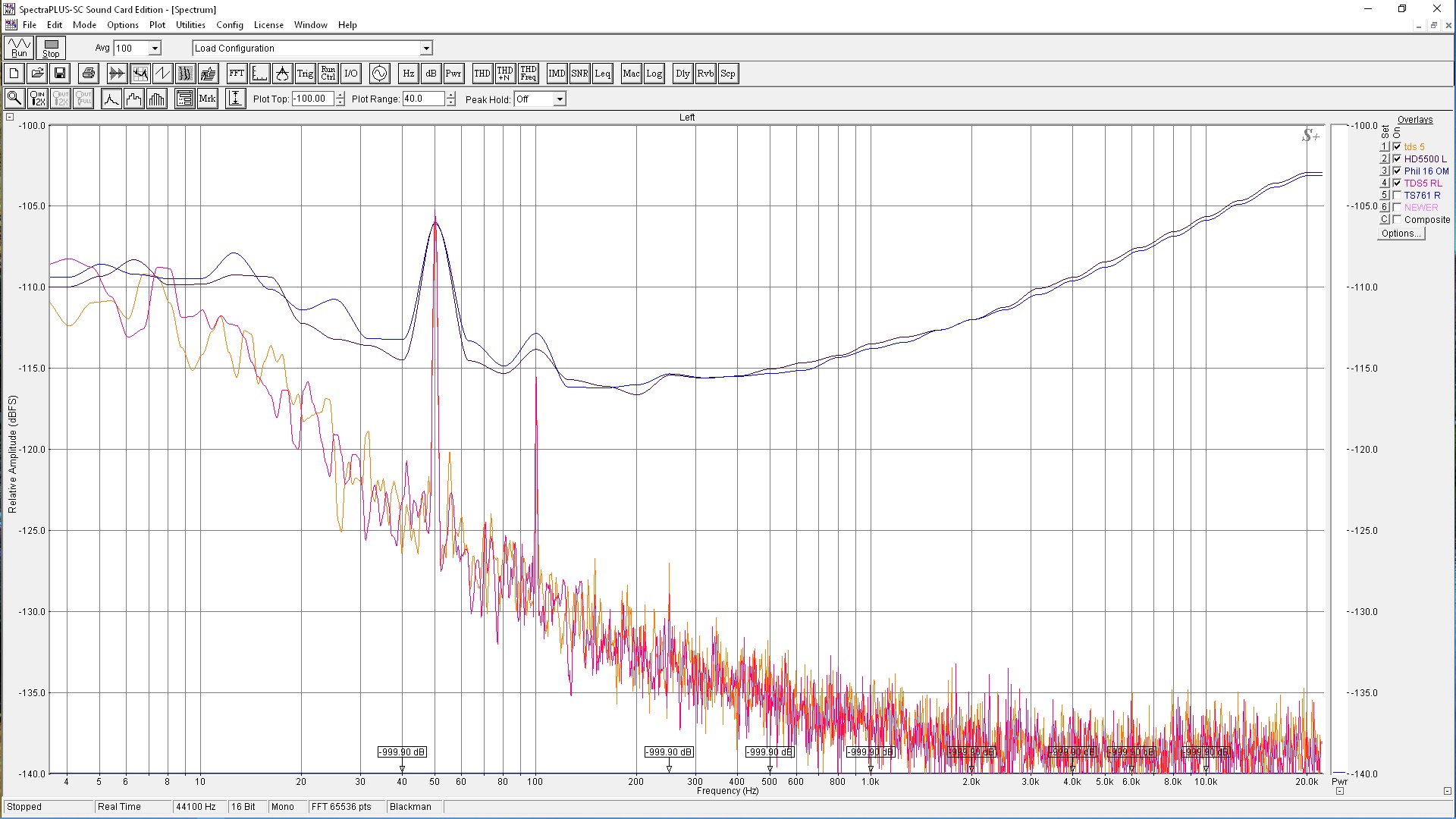Open the Mac macro utility

pos(631,74)
